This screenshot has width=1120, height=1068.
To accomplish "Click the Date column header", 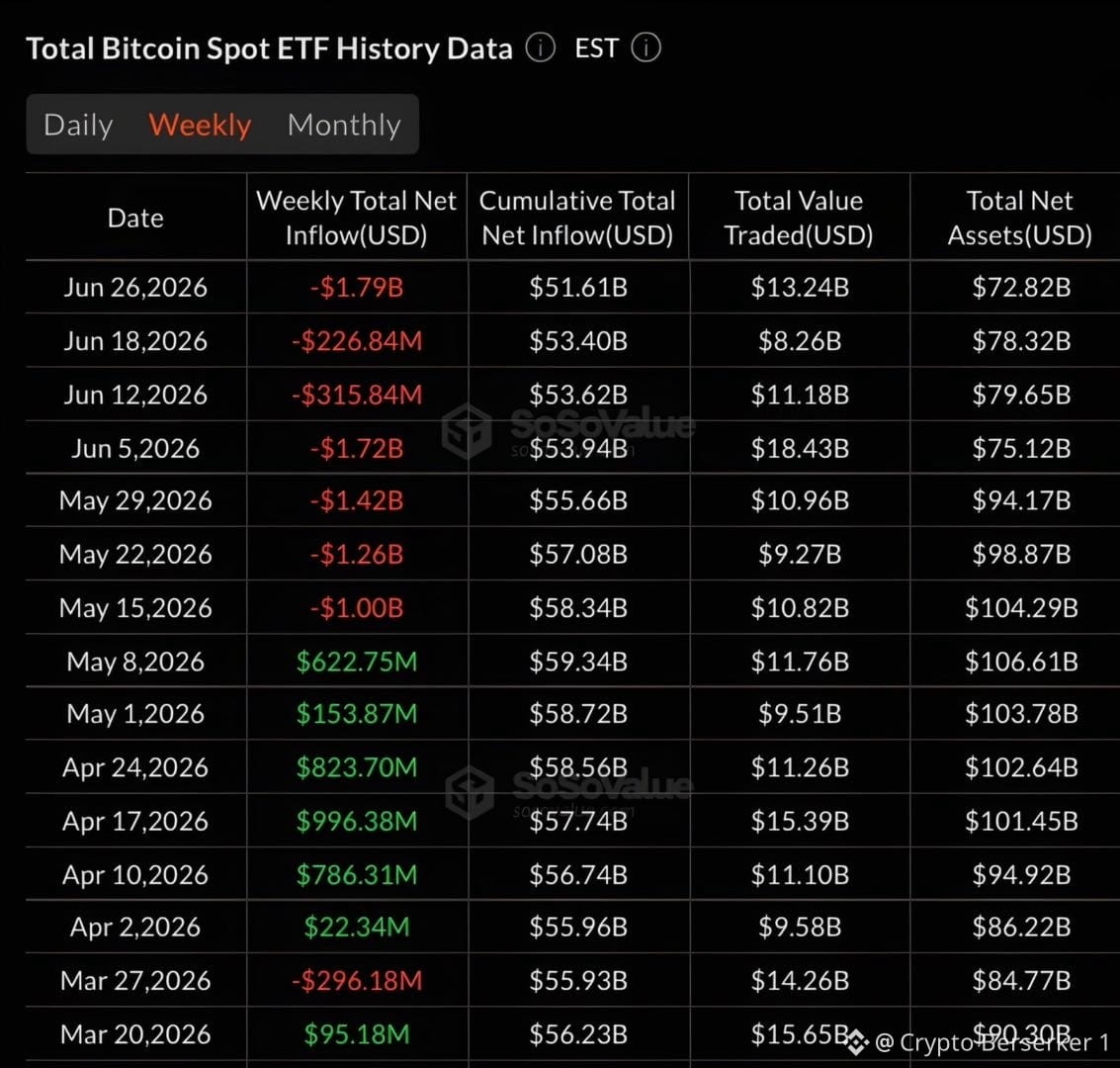I will point(135,218).
